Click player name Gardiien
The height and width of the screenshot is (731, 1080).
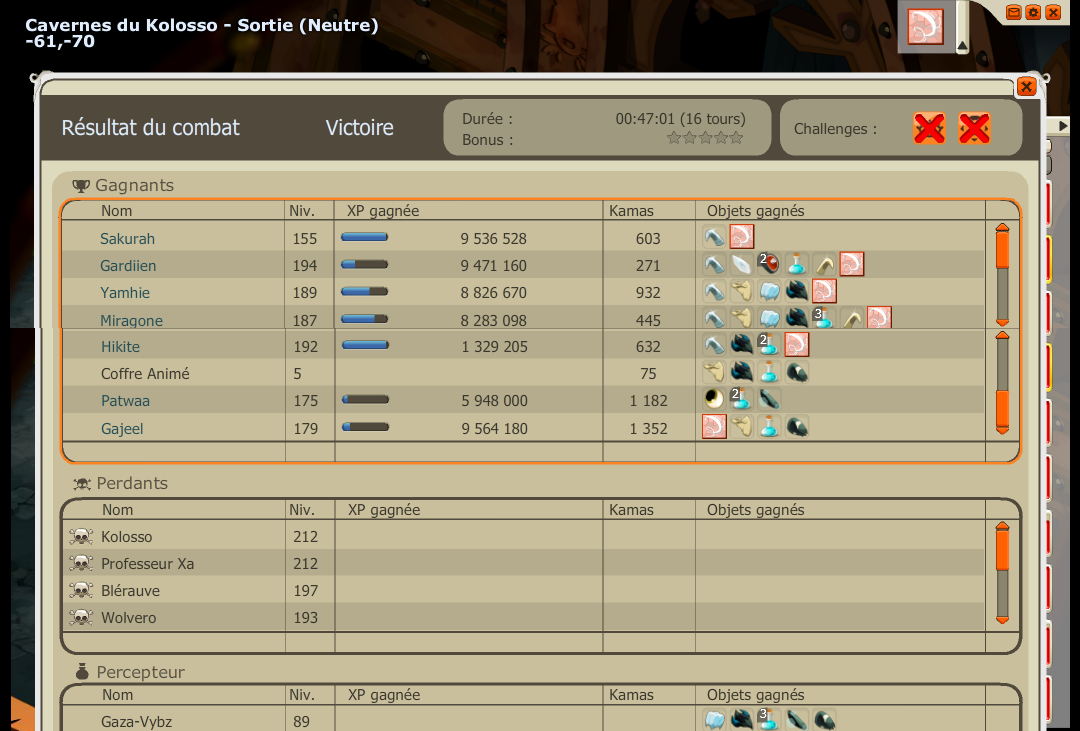coord(128,265)
